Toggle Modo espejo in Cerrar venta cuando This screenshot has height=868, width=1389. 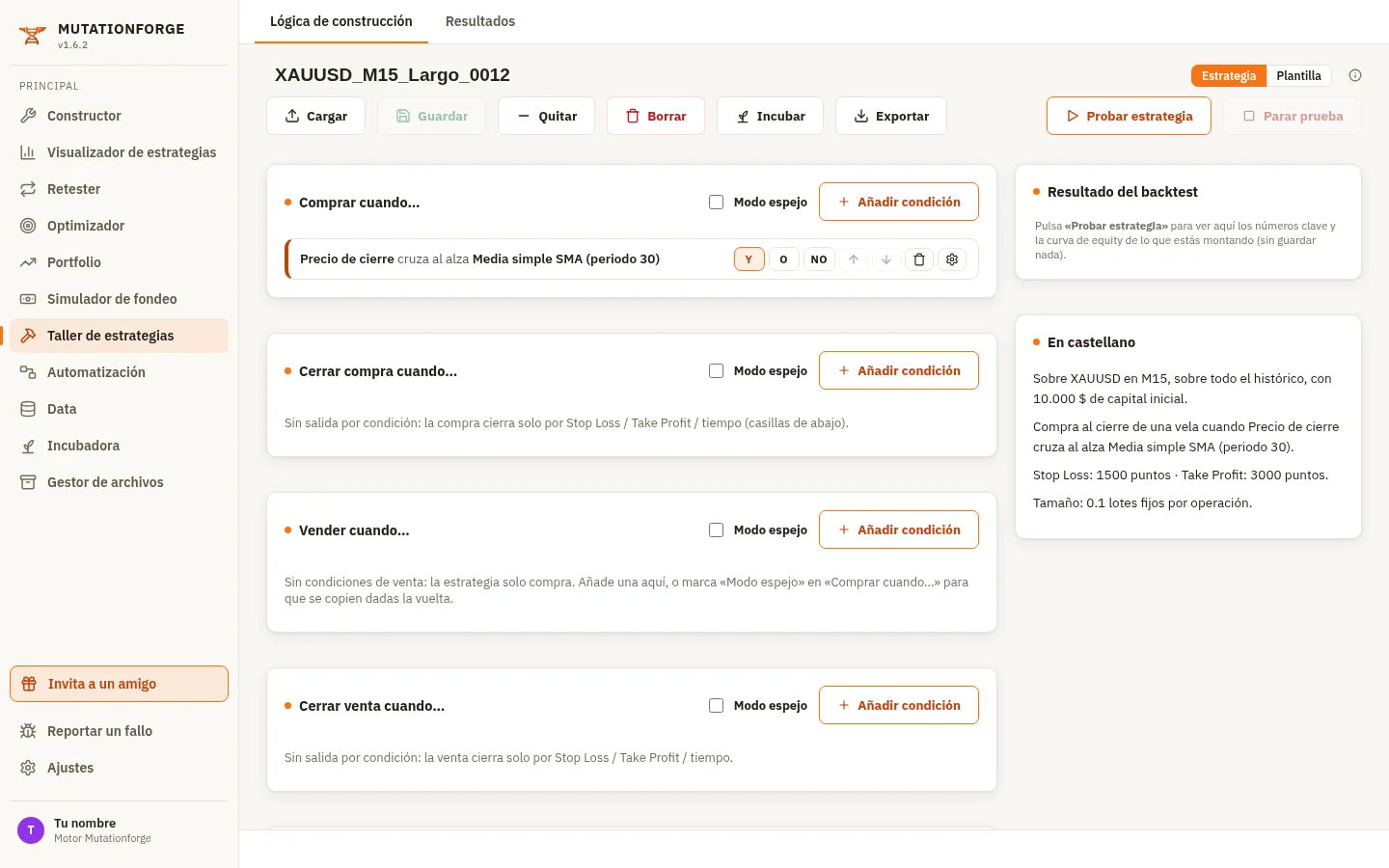pos(716,705)
